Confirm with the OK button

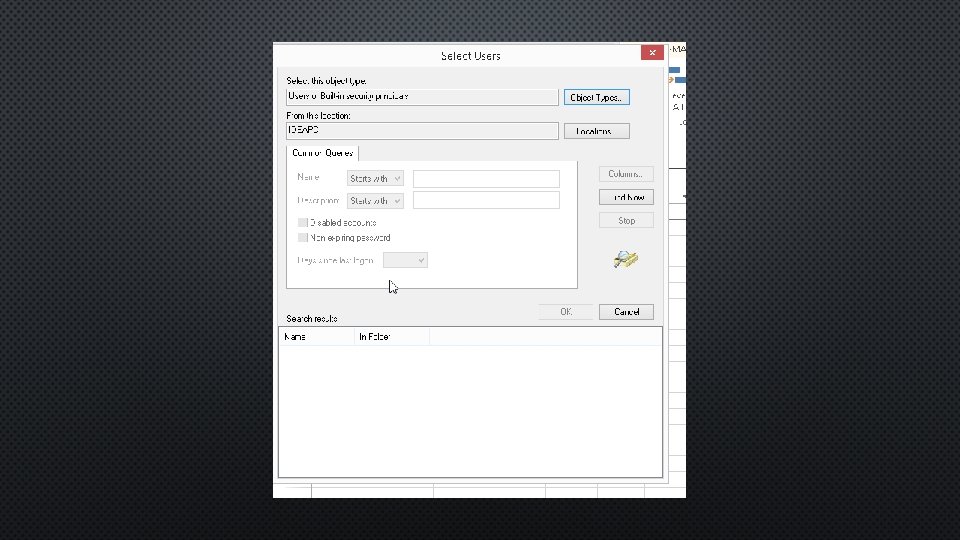[566, 312]
